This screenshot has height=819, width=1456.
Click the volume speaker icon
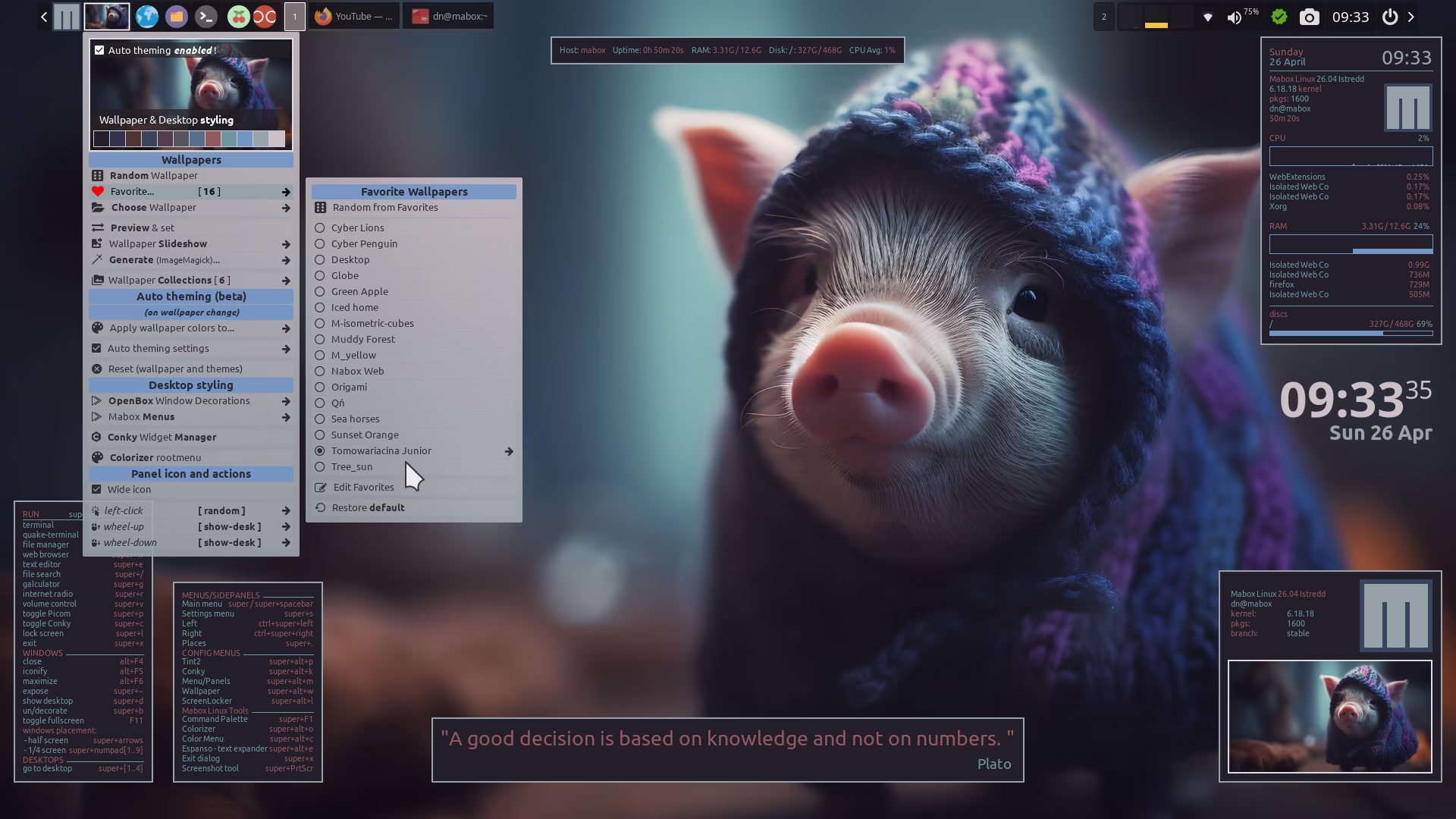pyautogui.click(x=1235, y=17)
